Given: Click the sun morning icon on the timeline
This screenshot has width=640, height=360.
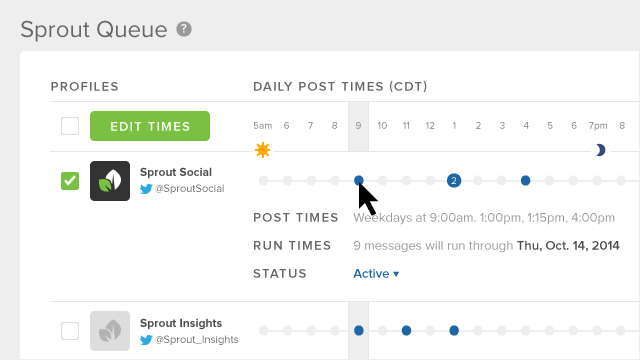Looking at the screenshot, I should (262, 150).
